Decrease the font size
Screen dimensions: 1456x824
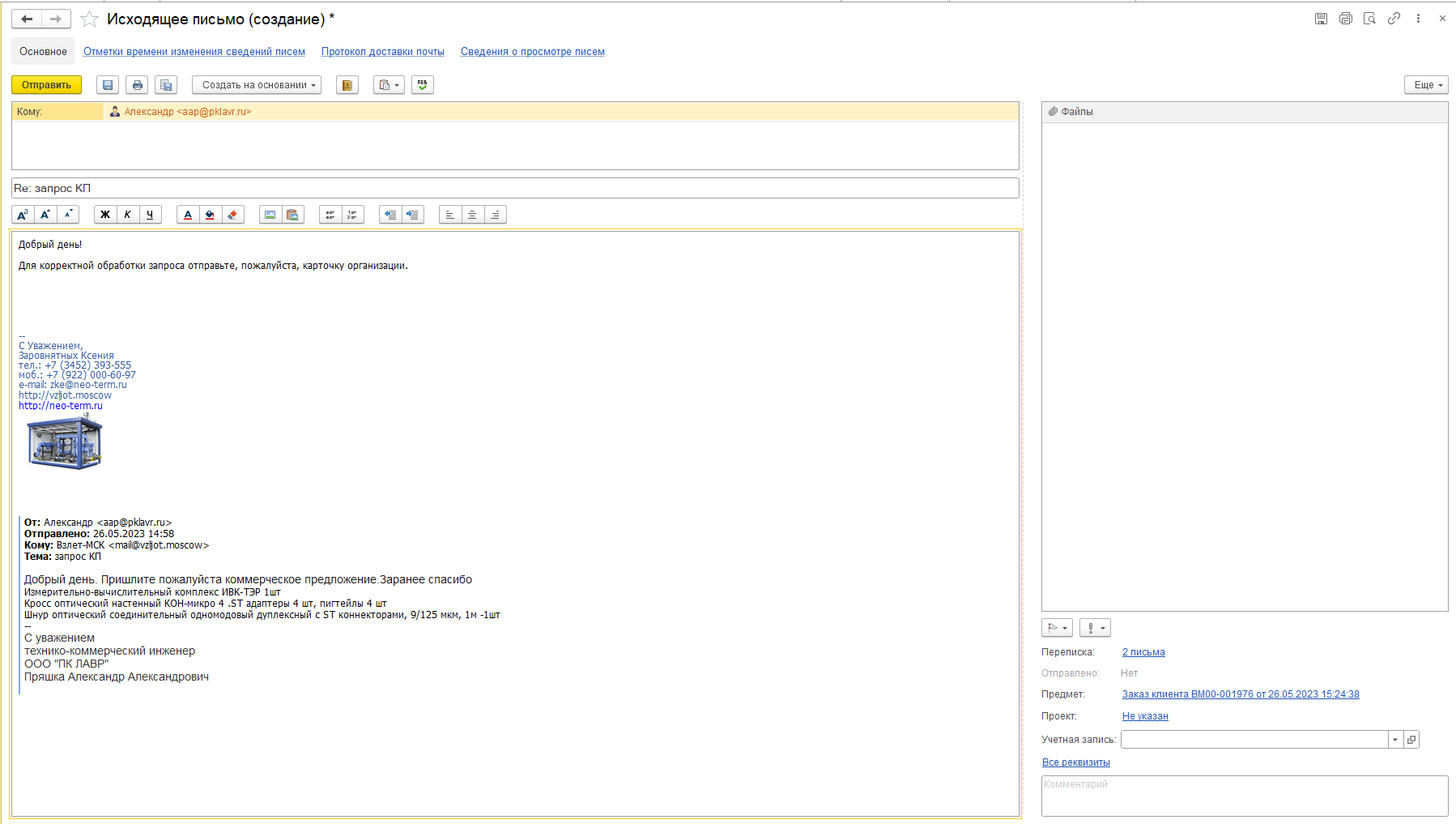68,215
